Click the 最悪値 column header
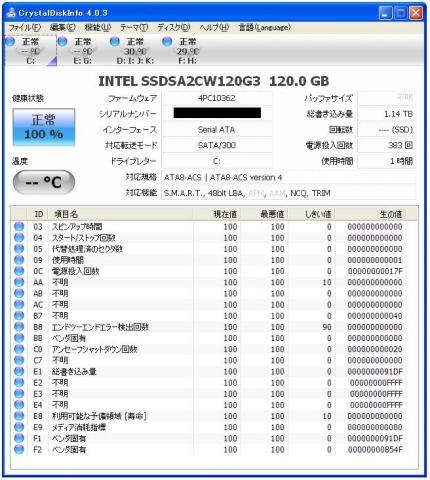Screen dimensions: 430x480 click(264, 214)
